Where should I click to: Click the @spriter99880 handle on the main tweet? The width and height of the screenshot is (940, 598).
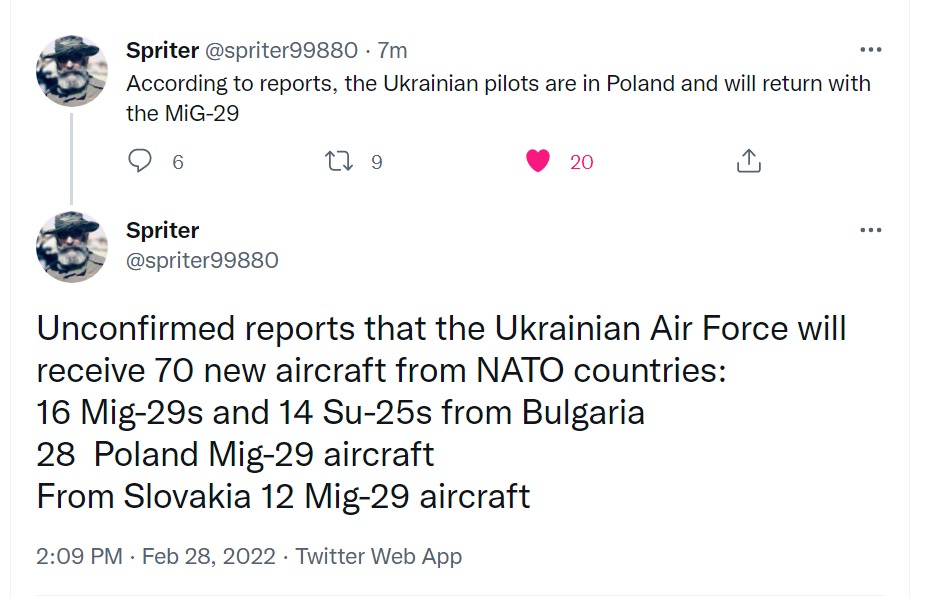point(202,260)
